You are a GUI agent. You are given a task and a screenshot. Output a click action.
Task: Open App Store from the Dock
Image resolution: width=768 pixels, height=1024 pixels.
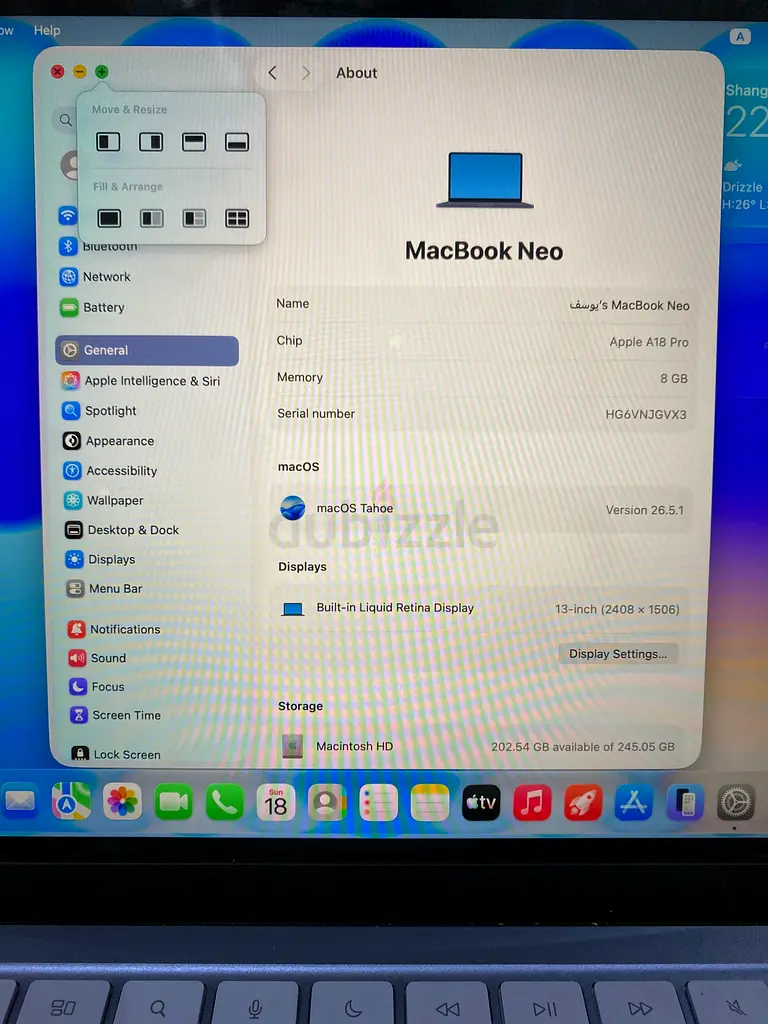pos(633,803)
